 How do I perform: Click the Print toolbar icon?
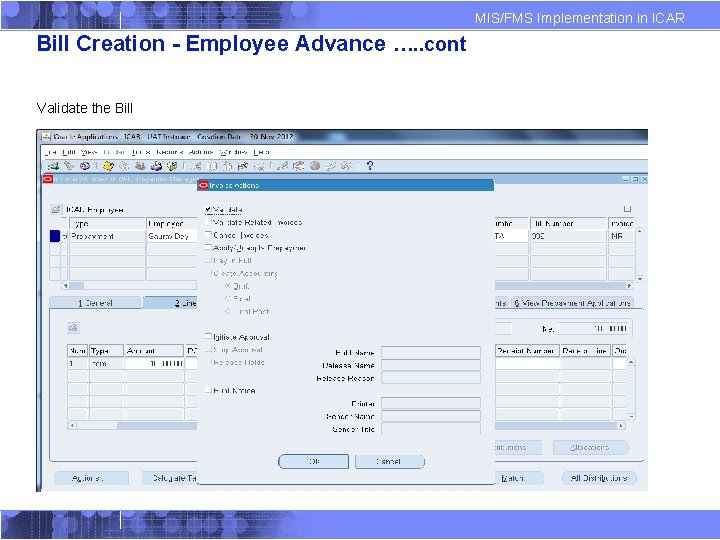click(157, 166)
